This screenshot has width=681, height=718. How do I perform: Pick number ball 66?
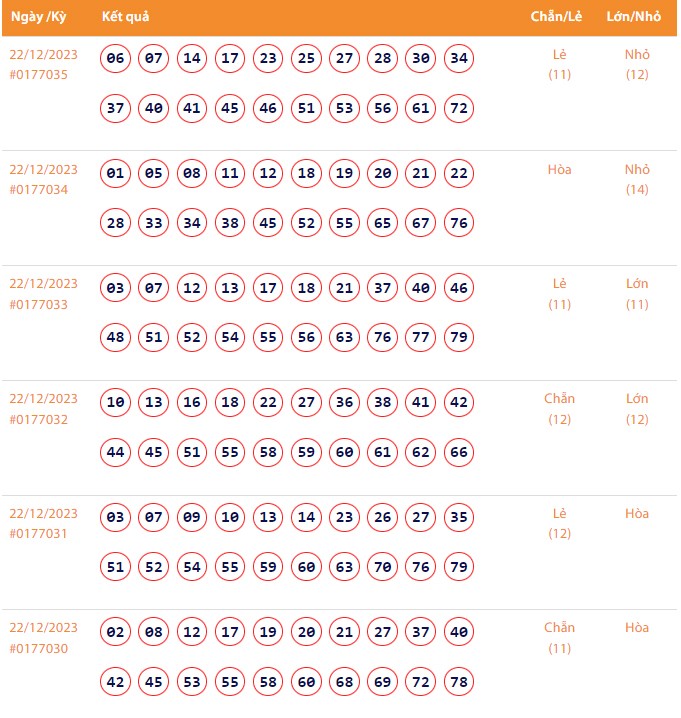pyautogui.click(x=459, y=453)
